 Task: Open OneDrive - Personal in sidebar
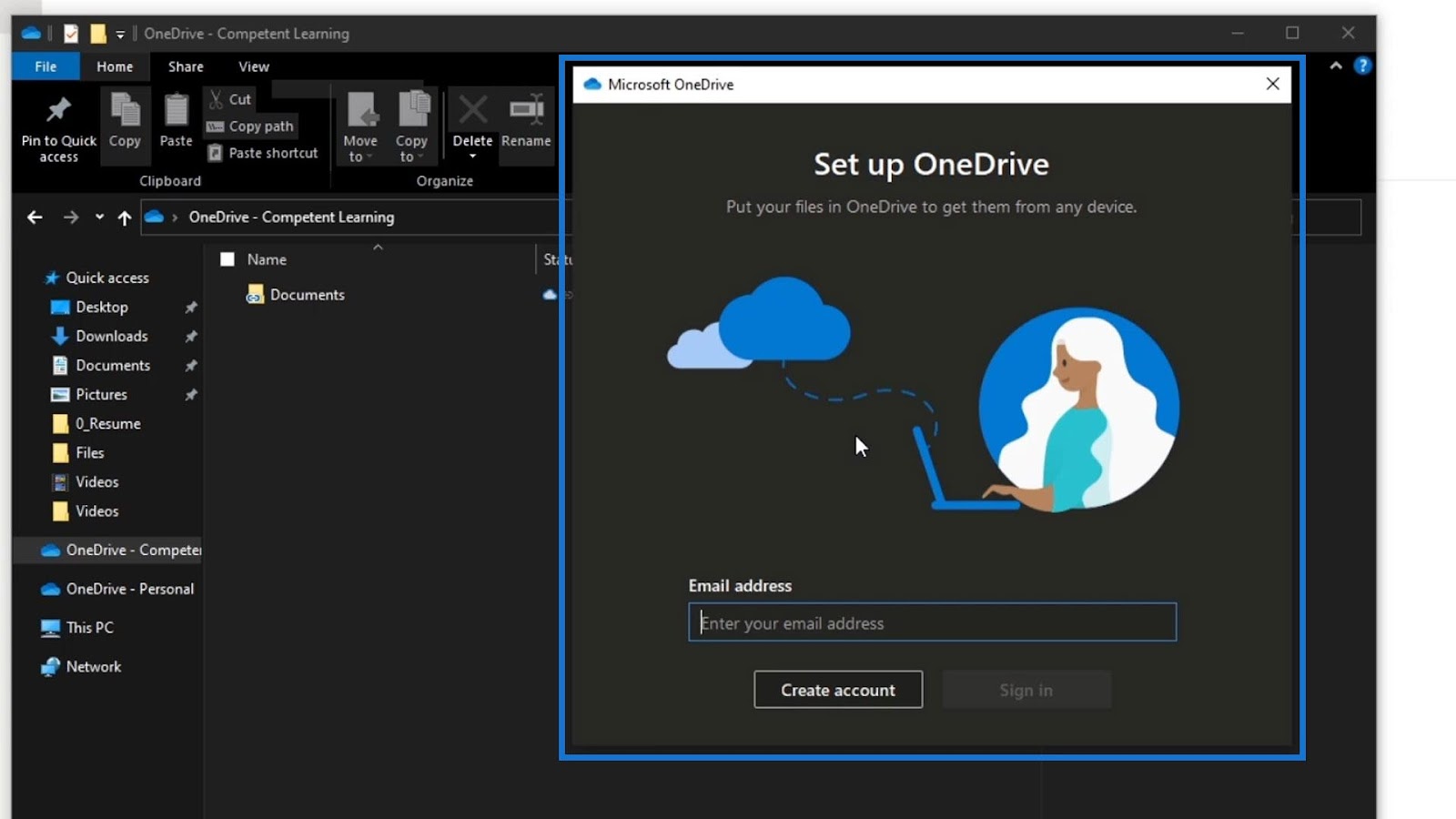(x=129, y=589)
